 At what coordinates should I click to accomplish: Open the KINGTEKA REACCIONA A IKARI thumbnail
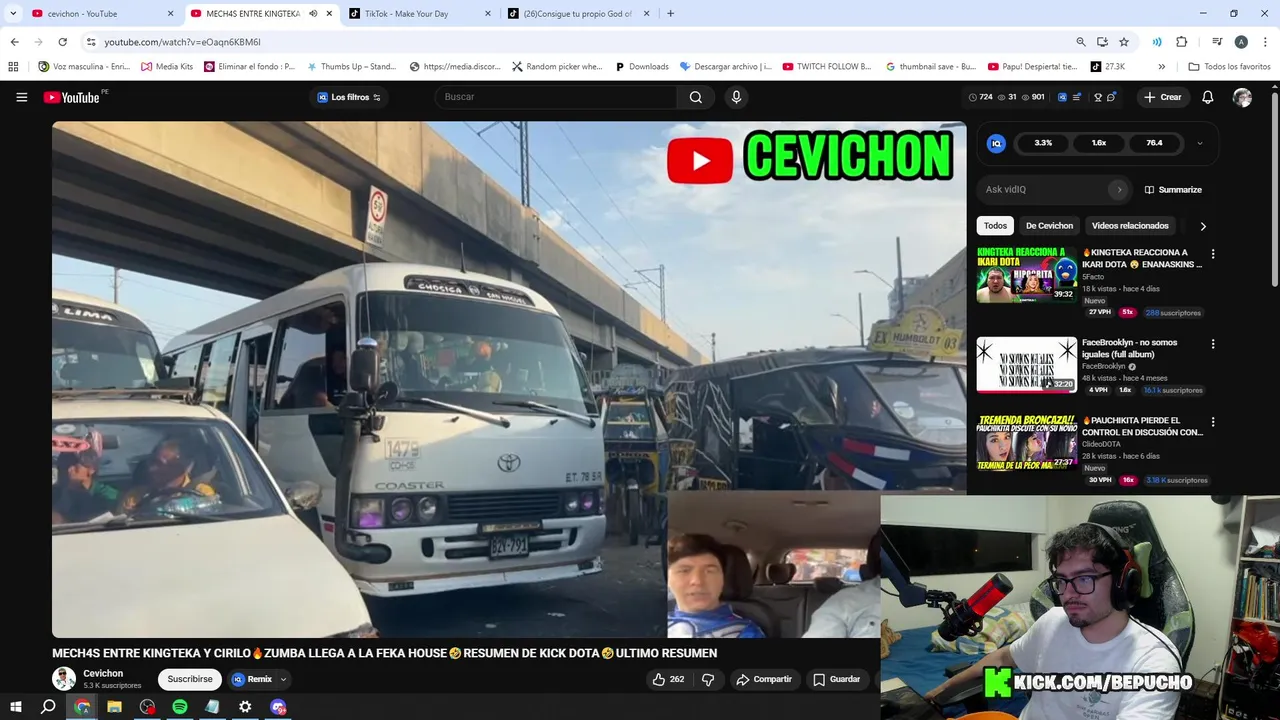pos(1026,275)
